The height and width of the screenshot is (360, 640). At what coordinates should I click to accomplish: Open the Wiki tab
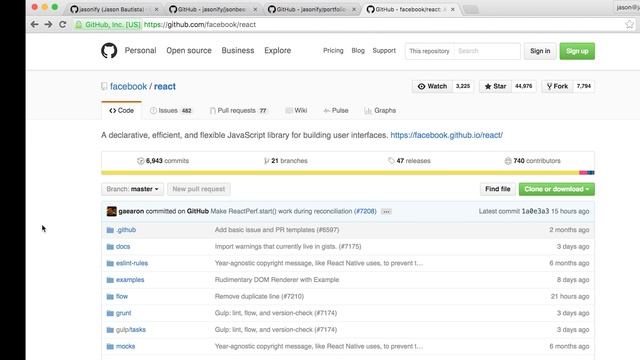(x=296, y=111)
